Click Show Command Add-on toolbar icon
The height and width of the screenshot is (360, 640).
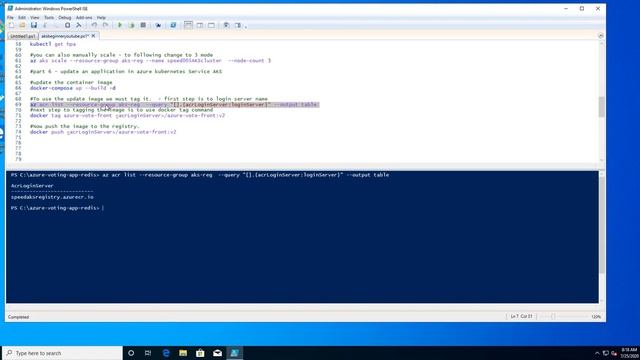238,25
